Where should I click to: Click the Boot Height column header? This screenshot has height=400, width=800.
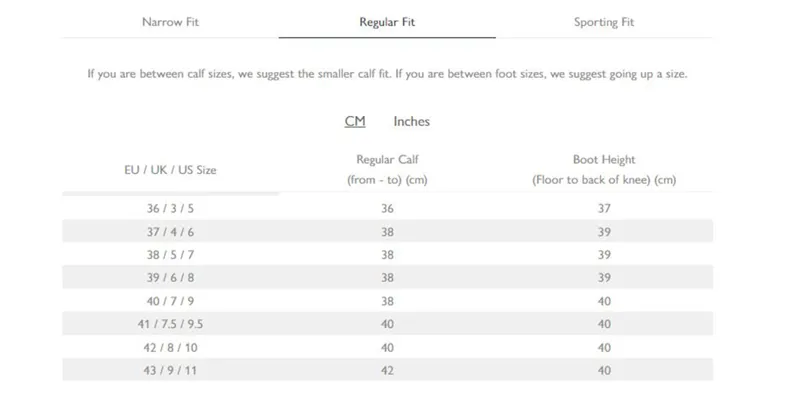[604, 169]
